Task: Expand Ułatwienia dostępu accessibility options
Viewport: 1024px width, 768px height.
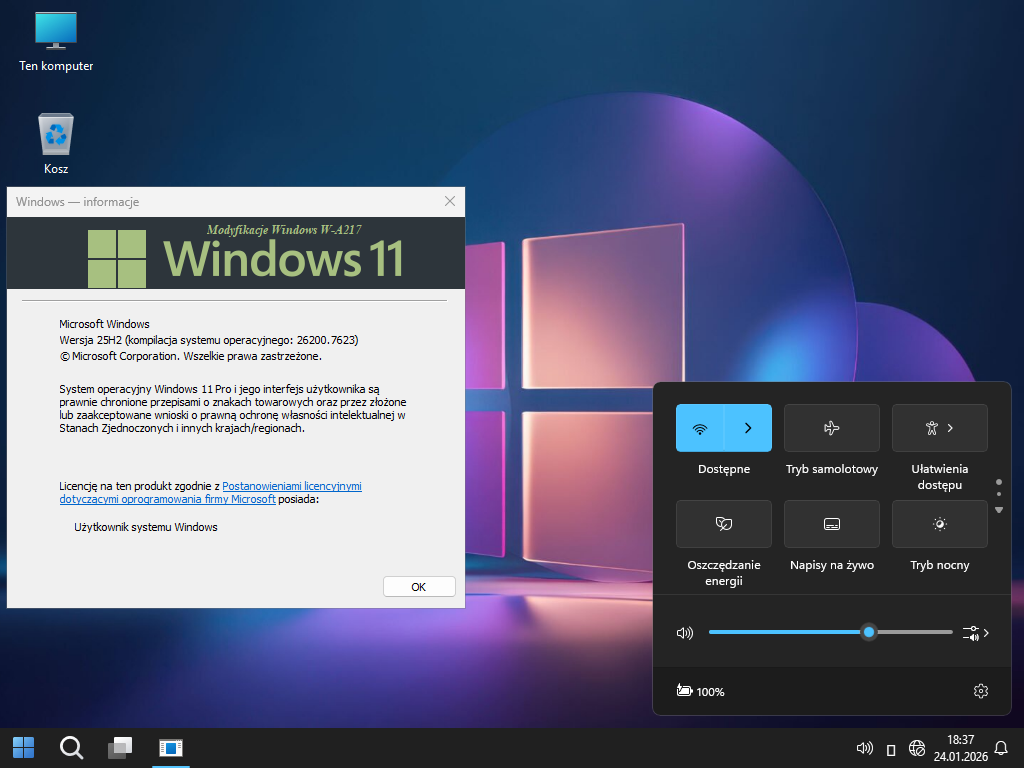Action: pos(939,428)
